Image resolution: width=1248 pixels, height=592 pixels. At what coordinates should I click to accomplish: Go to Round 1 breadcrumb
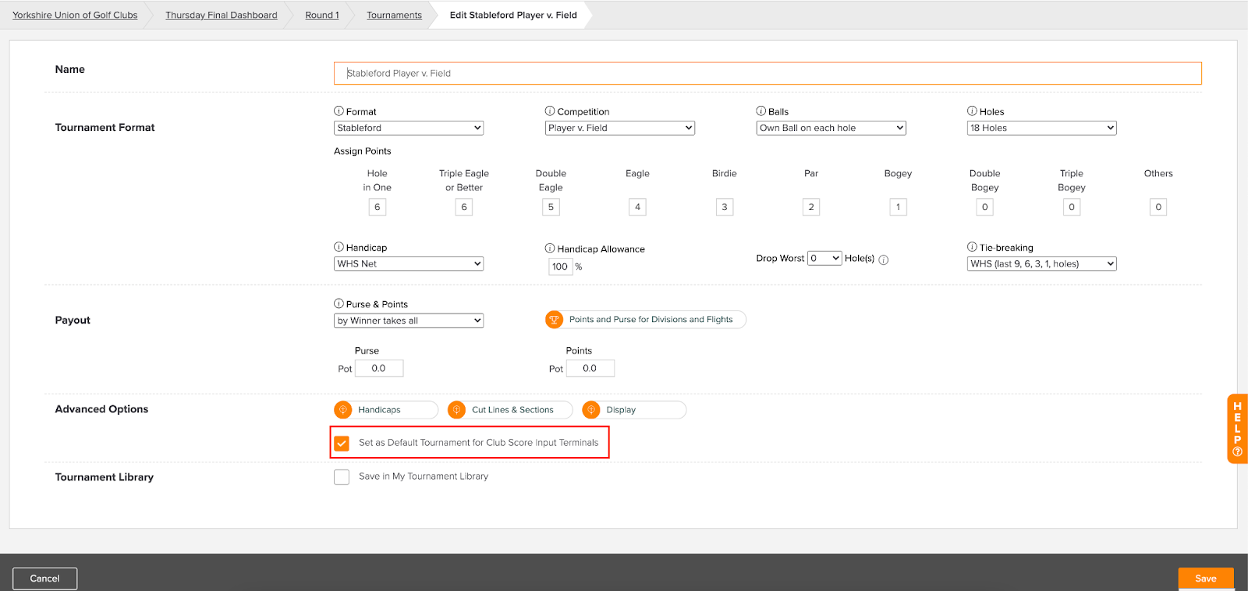pyautogui.click(x=322, y=15)
